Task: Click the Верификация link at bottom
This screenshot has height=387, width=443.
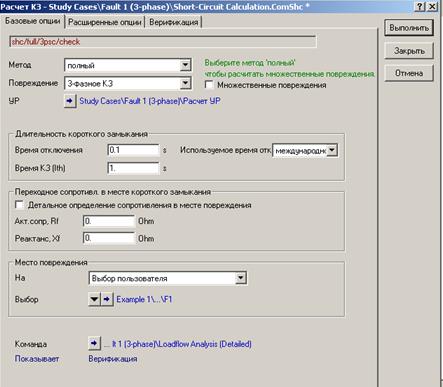Action: coord(113,359)
